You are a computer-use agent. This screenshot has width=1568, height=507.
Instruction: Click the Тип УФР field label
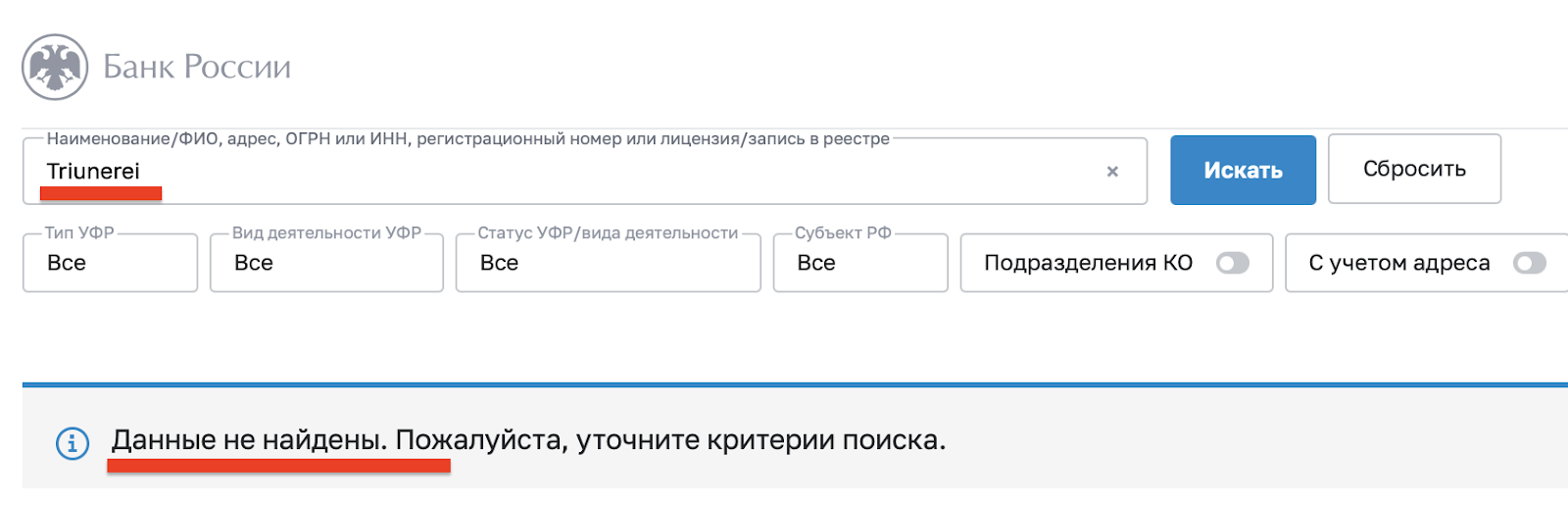[79, 233]
